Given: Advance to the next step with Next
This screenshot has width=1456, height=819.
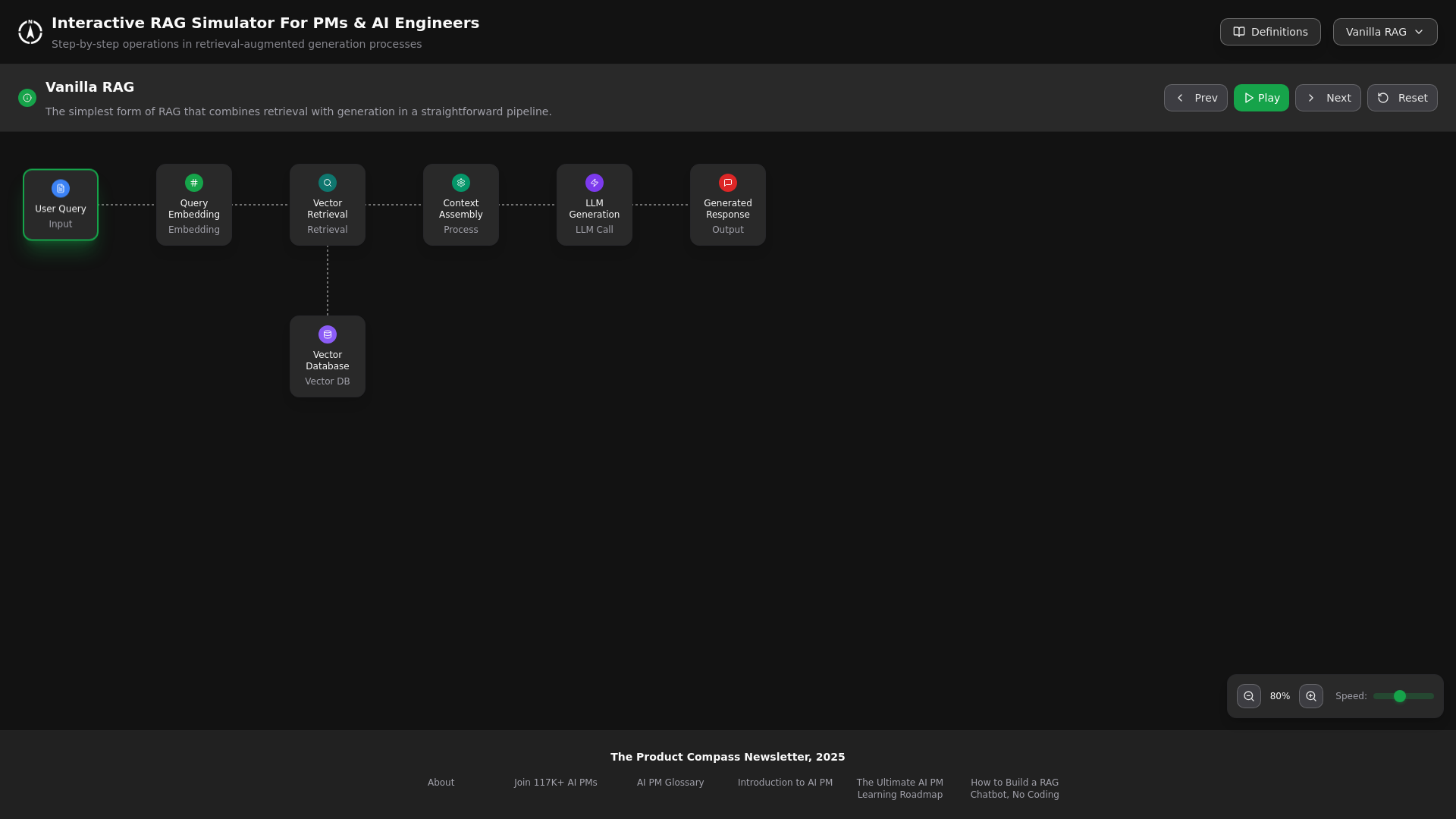Looking at the screenshot, I should point(1328,97).
